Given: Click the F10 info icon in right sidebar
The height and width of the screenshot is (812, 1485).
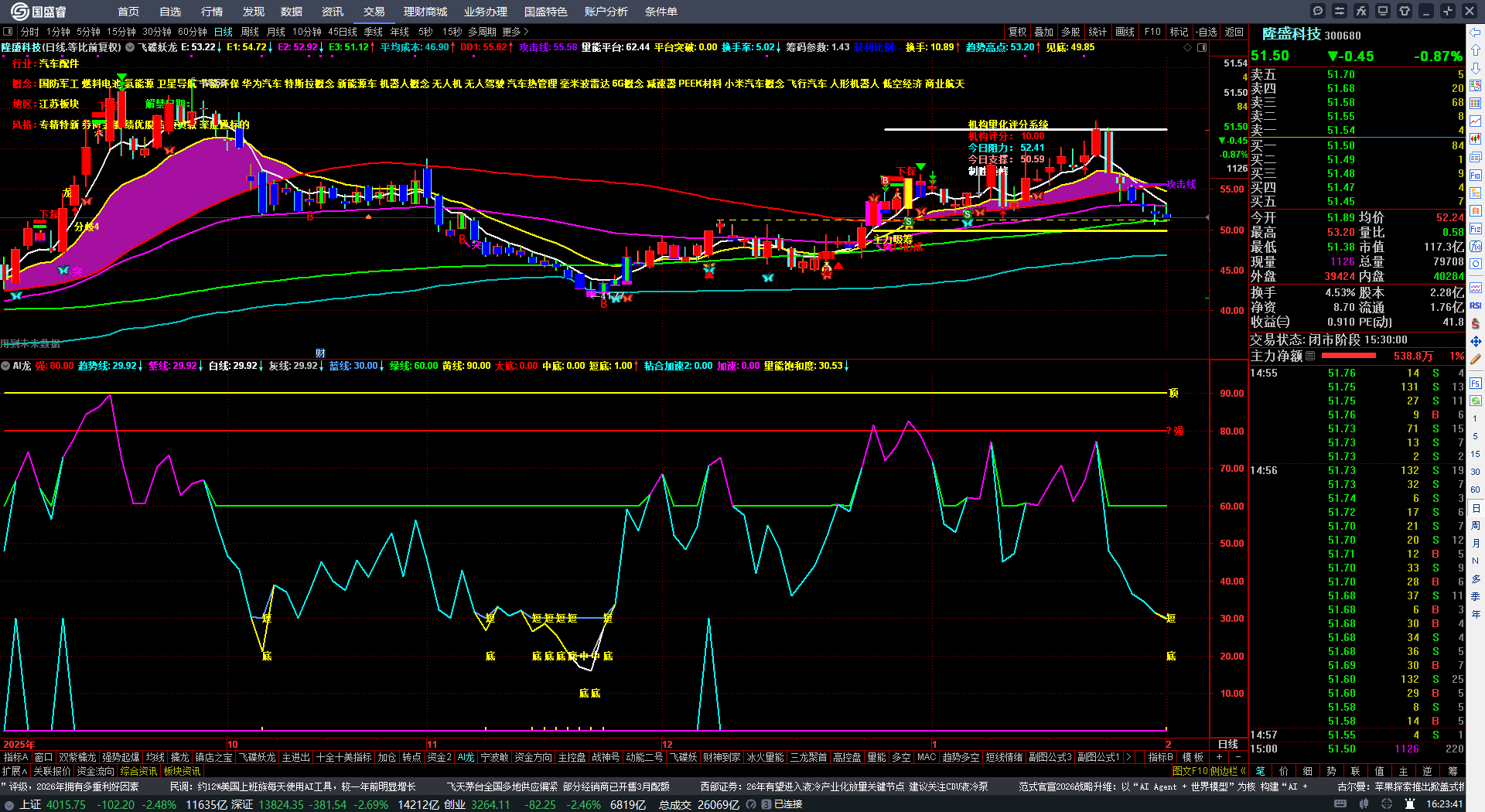Looking at the screenshot, I should [1476, 176].
